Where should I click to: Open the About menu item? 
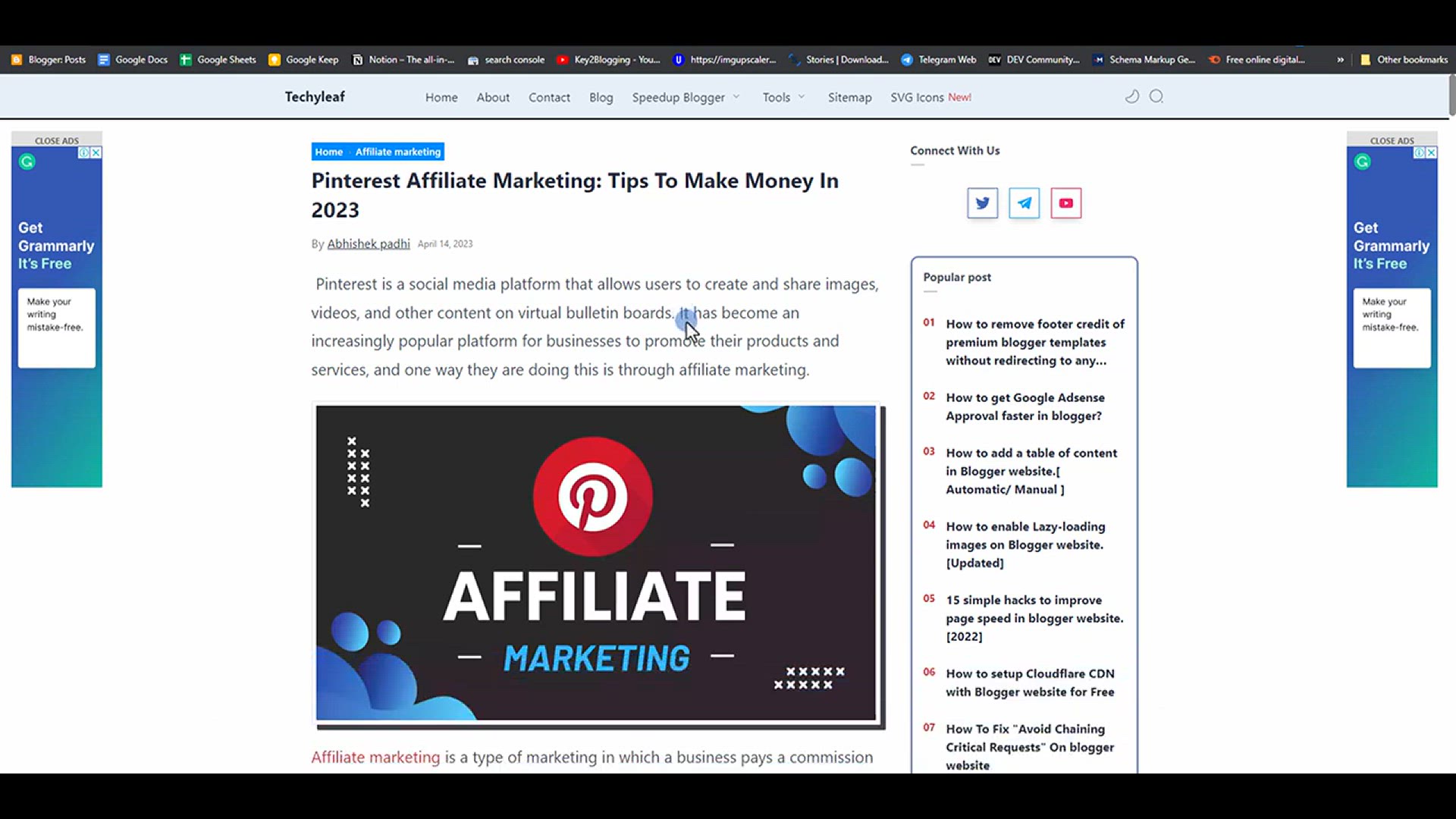click(493, 97)
